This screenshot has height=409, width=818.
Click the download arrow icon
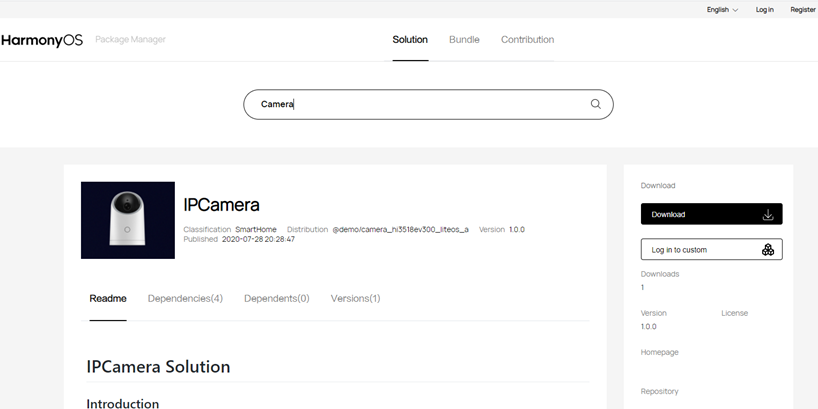click(768, 214)
